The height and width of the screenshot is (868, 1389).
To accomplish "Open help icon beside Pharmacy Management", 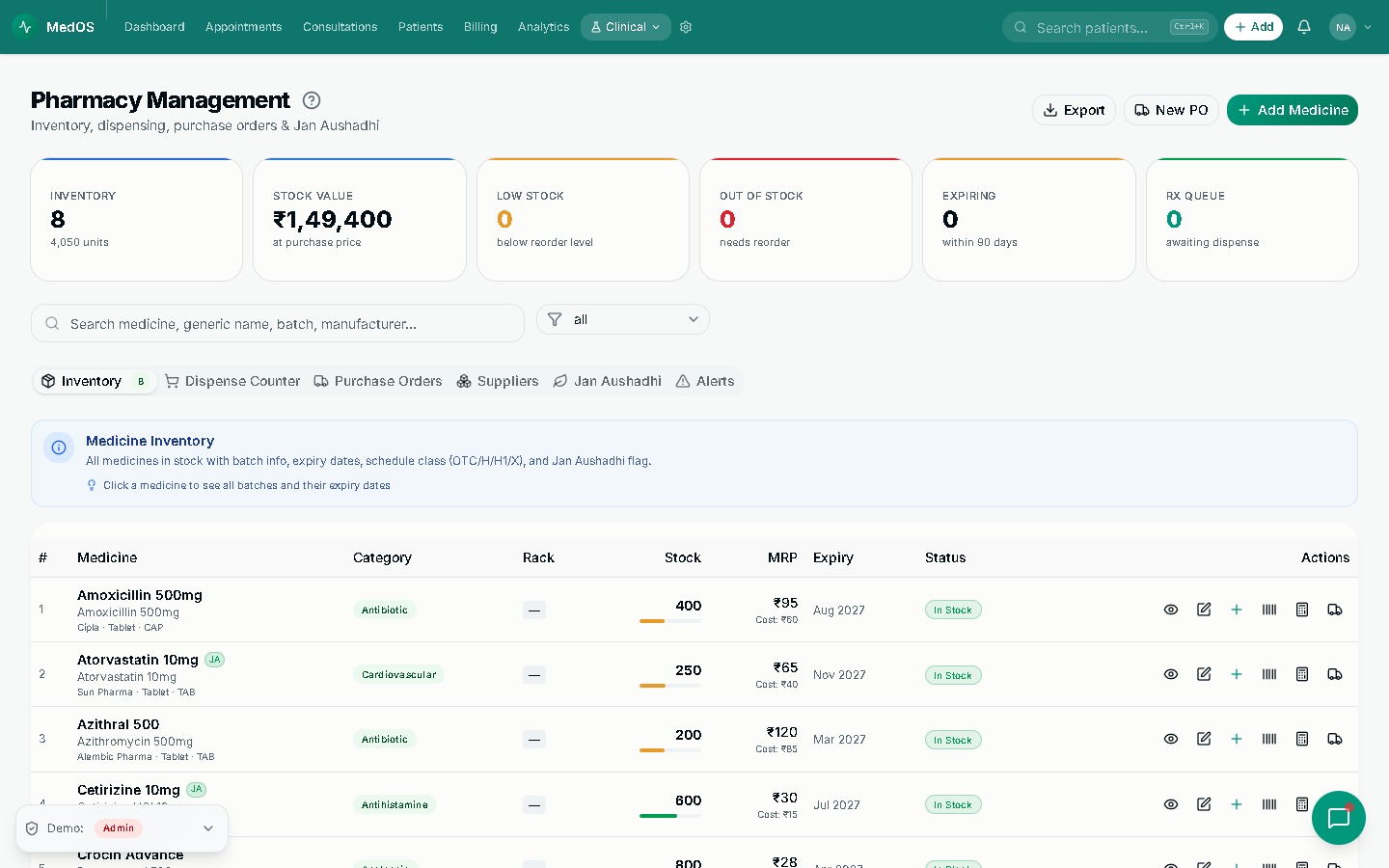I will coord(312,100).
